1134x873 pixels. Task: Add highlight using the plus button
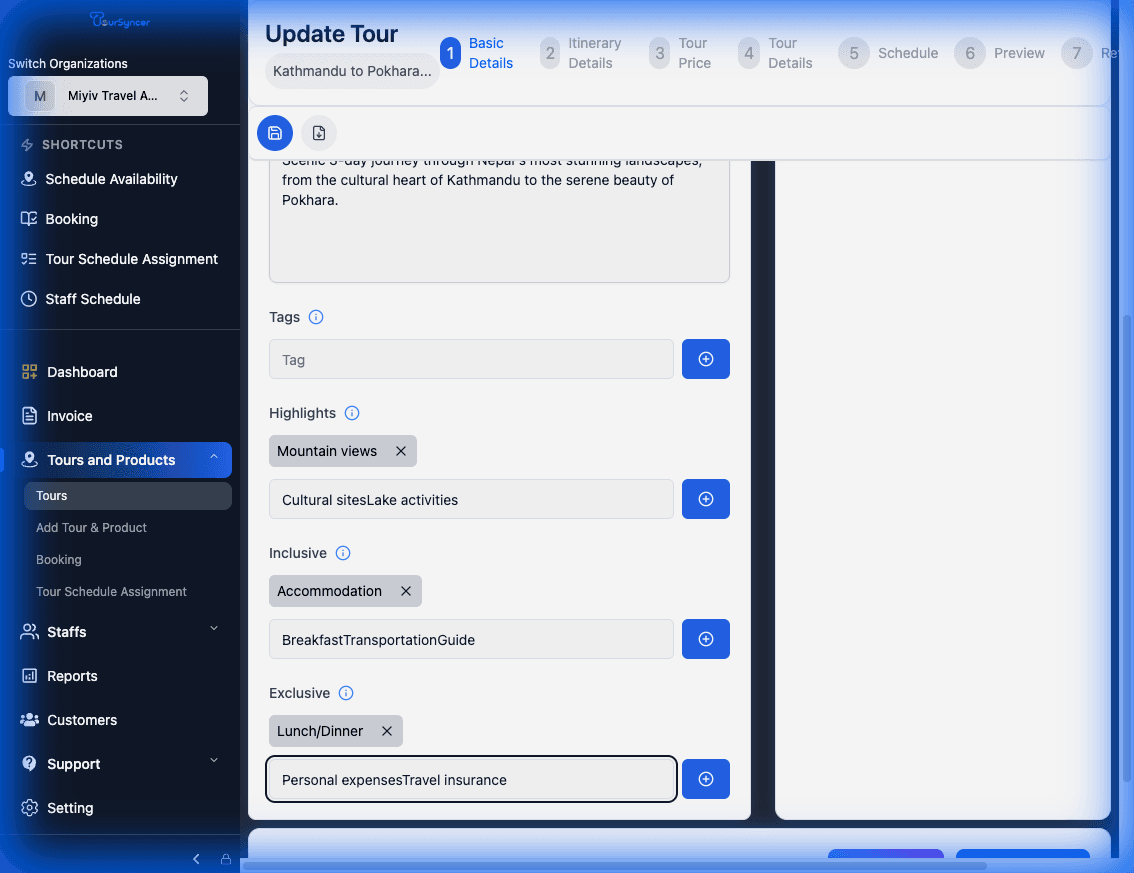click(705, 499)
